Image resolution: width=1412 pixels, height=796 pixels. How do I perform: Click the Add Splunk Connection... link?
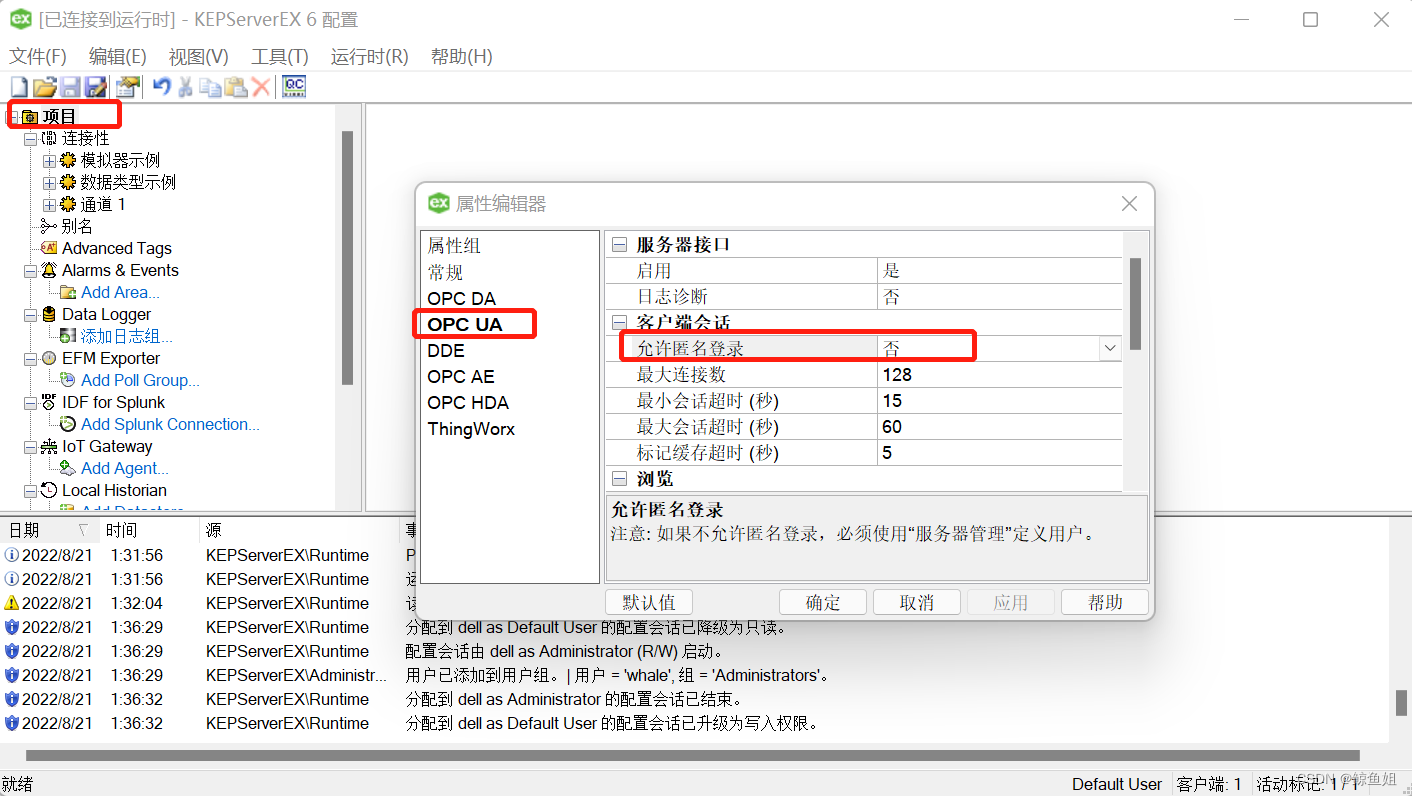[170, 424]
